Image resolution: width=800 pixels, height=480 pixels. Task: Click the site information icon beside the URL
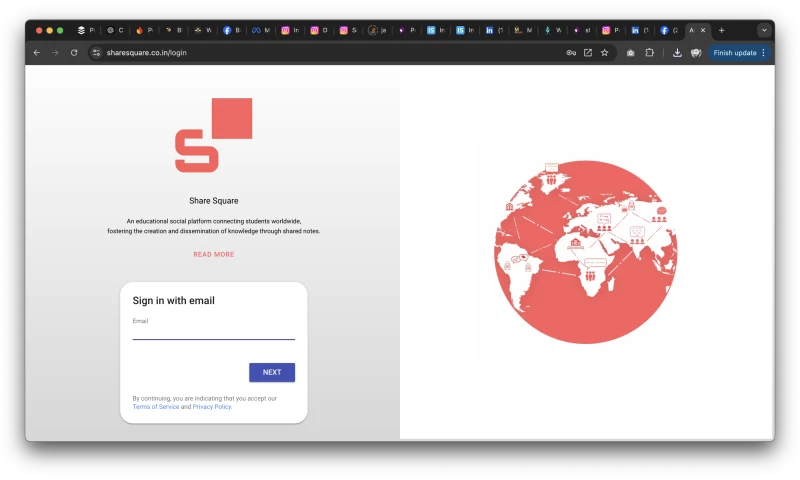[97, 52]
